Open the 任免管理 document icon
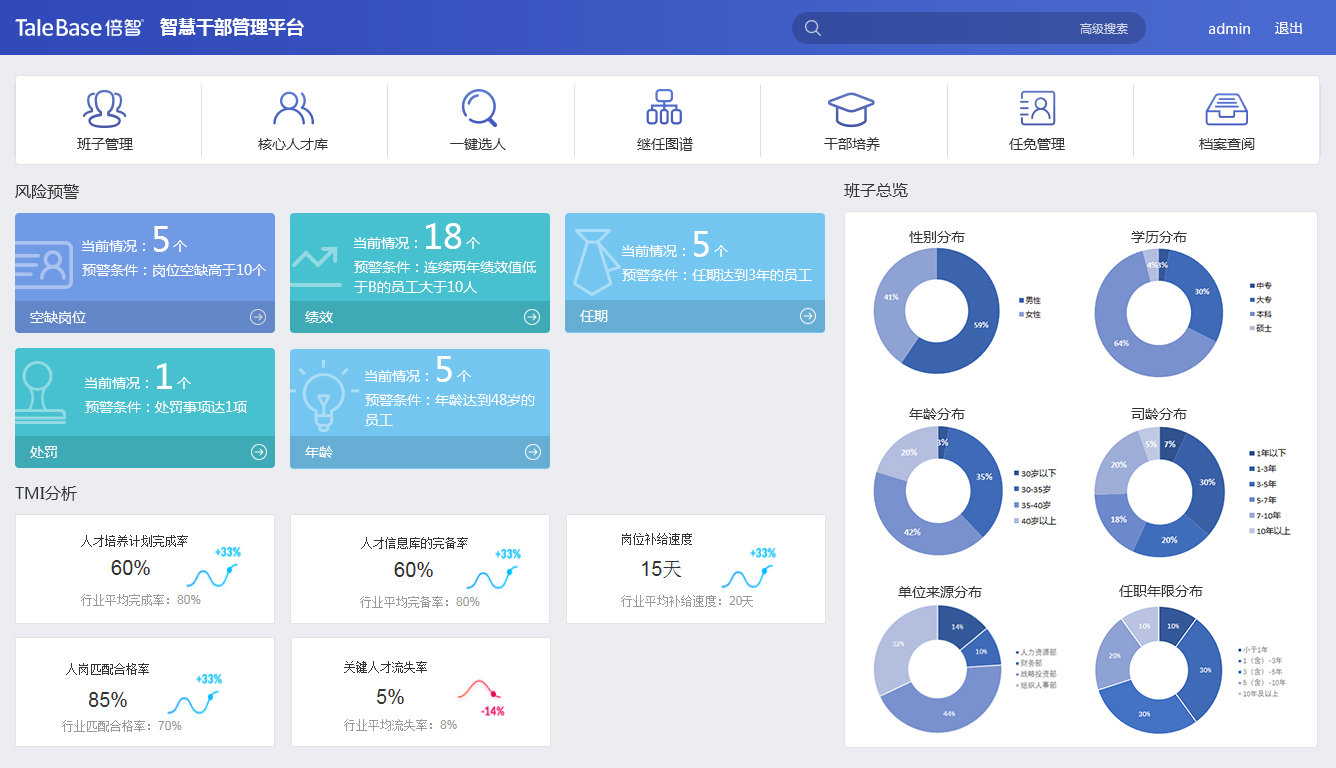 point(1037,108)
